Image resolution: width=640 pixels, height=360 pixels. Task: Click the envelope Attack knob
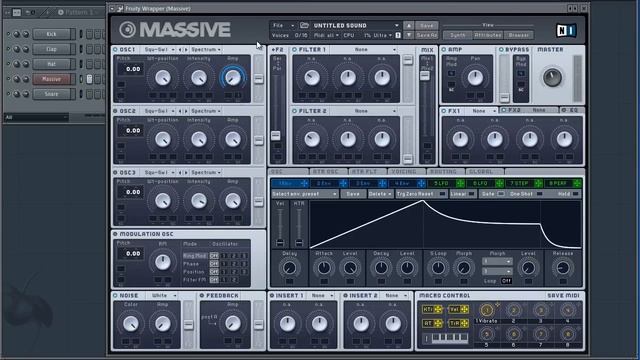[x=324, y=268]
